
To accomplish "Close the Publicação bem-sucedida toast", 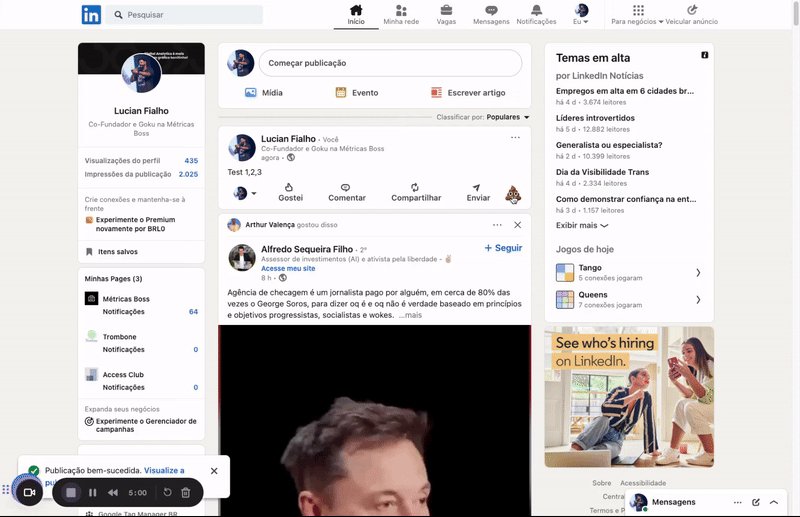I will tap(214, 471).
